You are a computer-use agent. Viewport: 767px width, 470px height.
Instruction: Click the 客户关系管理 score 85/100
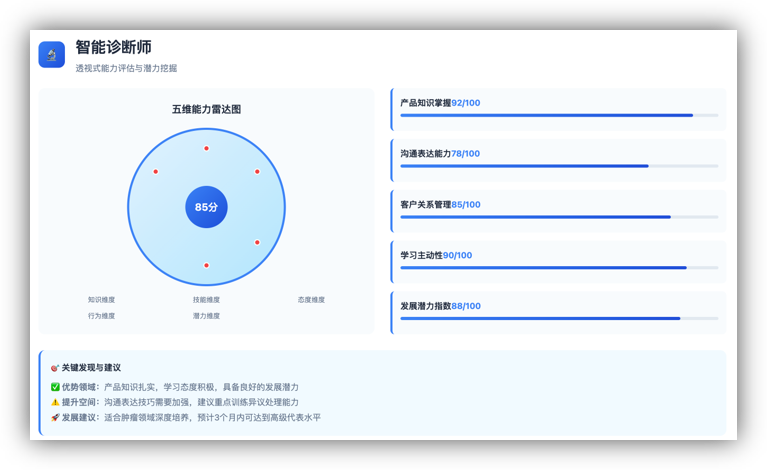pyautogui.click(x=465, y=204)
